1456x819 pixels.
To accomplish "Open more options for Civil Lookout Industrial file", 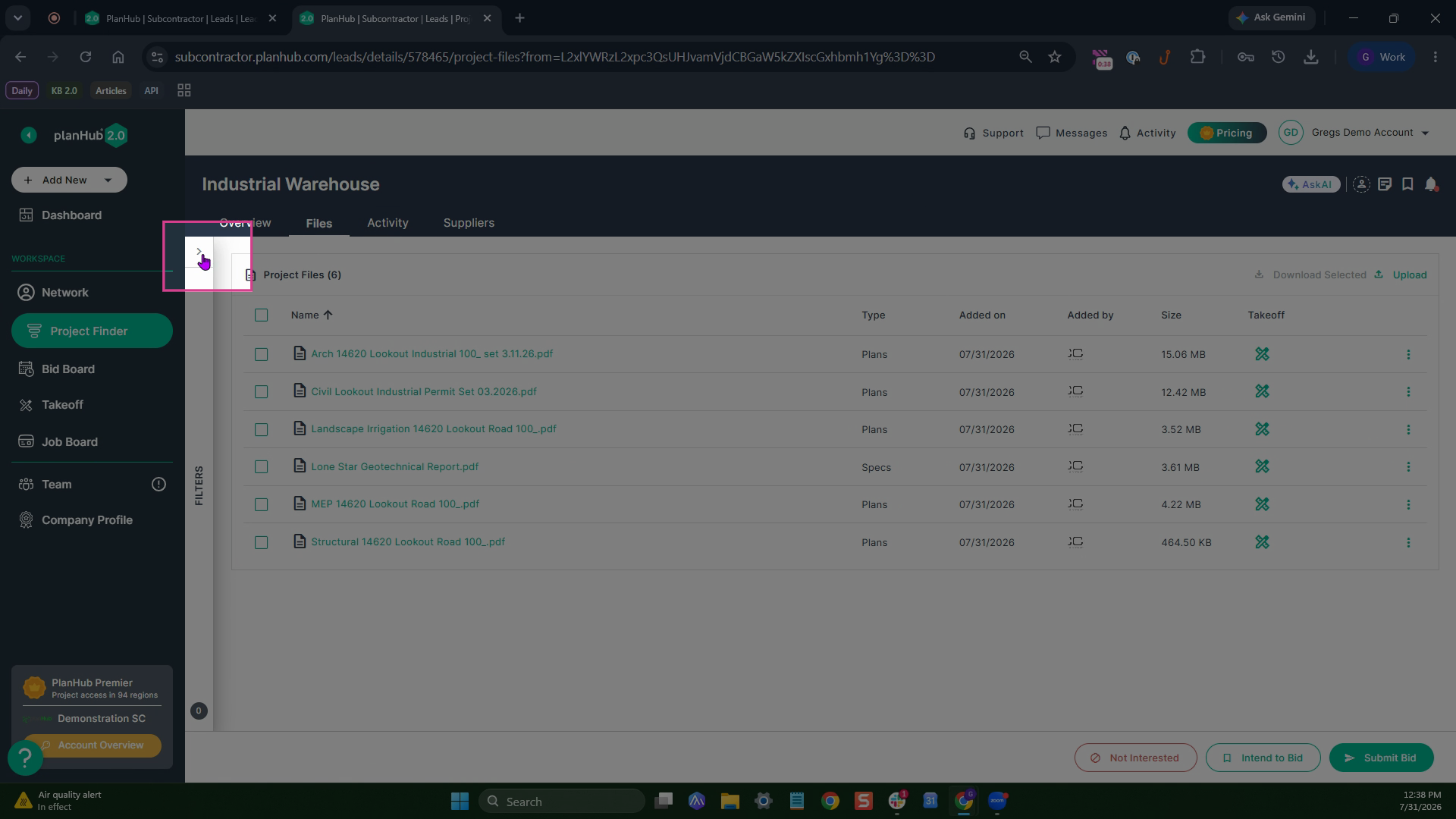I will pos(1408,391).
